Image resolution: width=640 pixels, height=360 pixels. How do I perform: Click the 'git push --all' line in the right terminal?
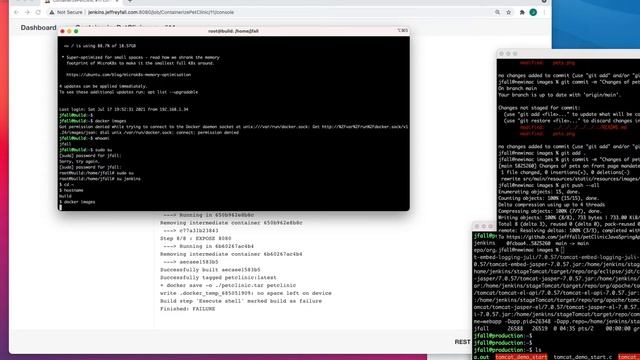(x=549, y=185)
